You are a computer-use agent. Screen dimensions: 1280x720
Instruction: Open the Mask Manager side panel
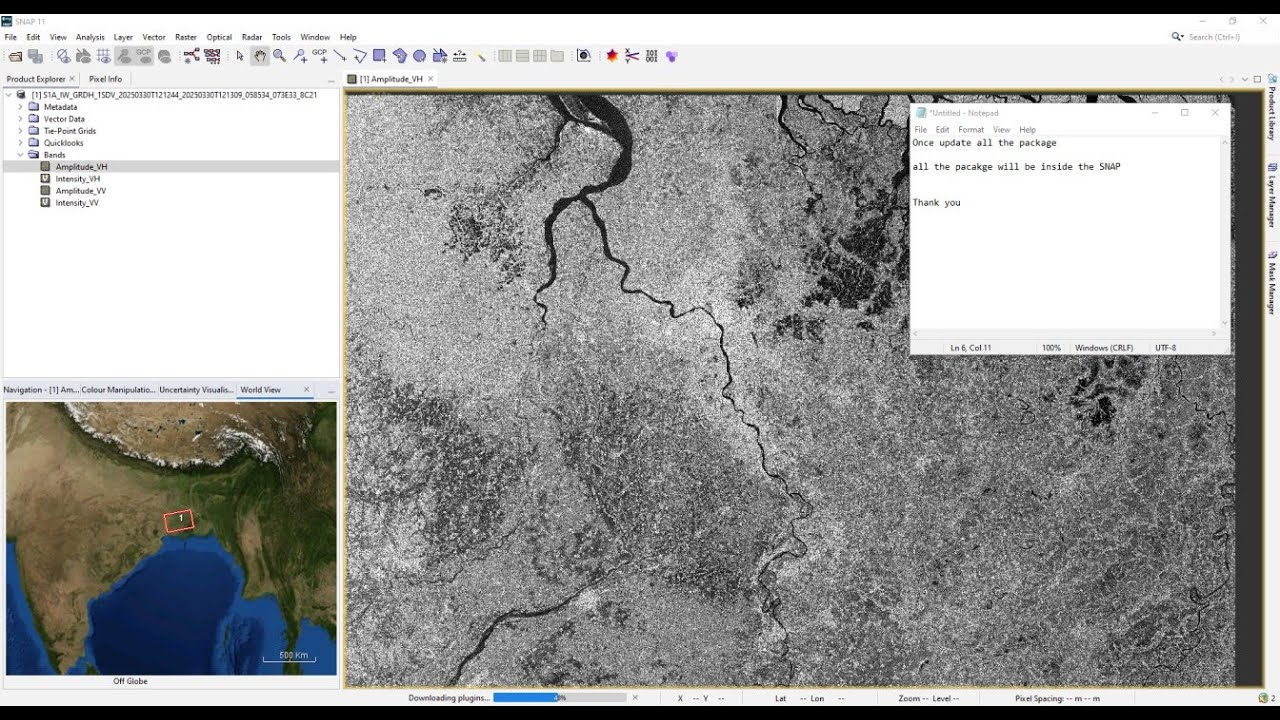tap(1272, 283)
